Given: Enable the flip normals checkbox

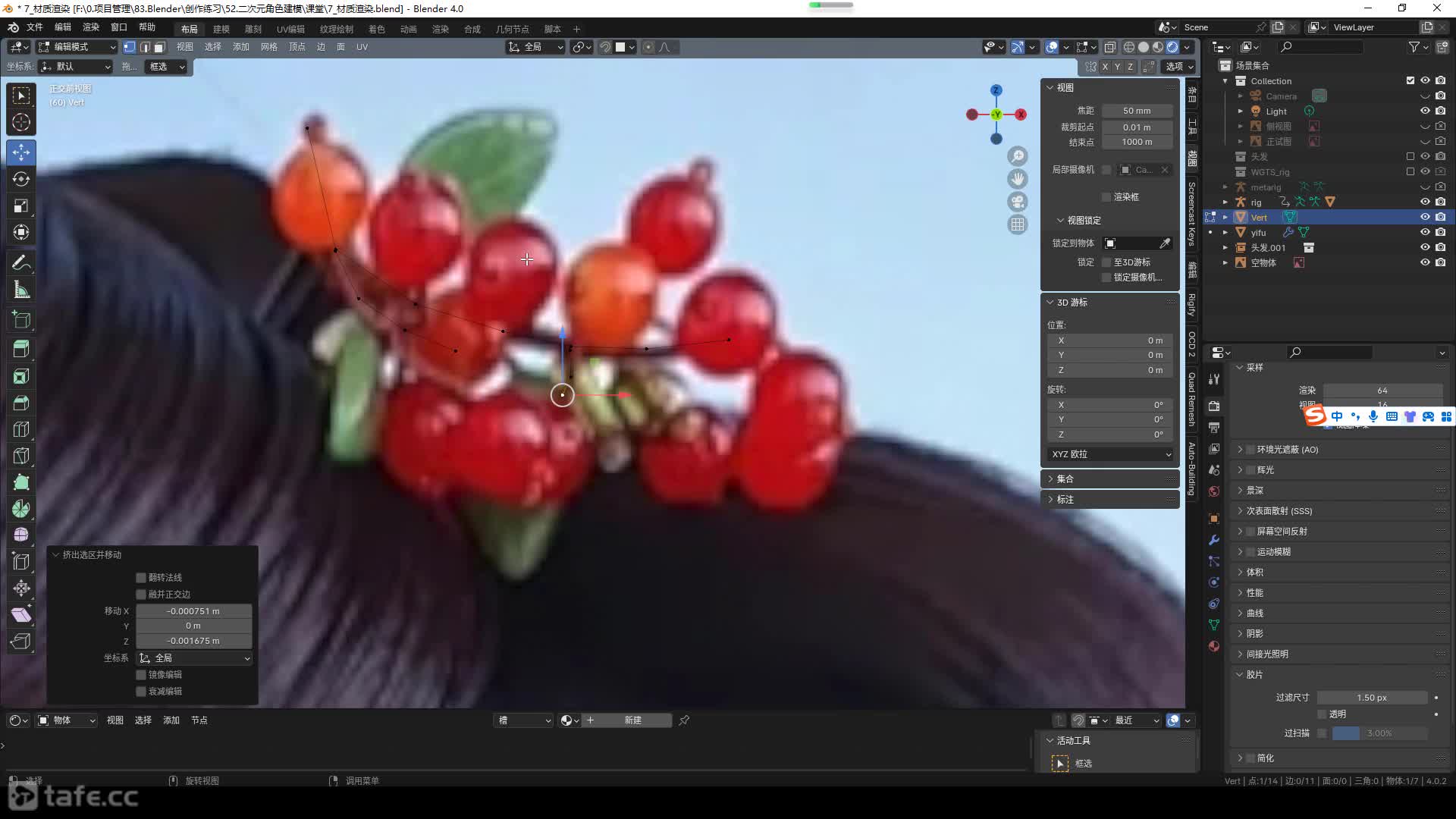Looking at the screenshot, I should tap(141, 578).
